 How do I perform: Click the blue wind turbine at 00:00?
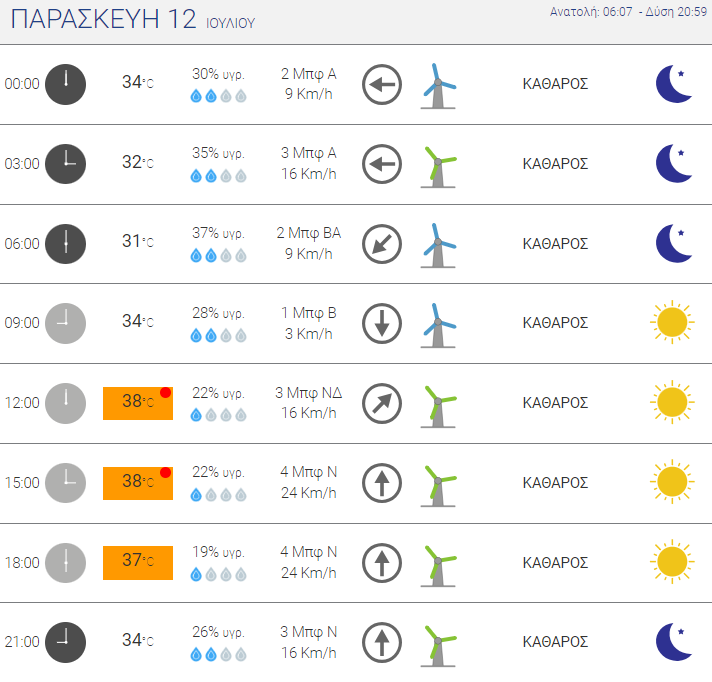coord(438,86)
